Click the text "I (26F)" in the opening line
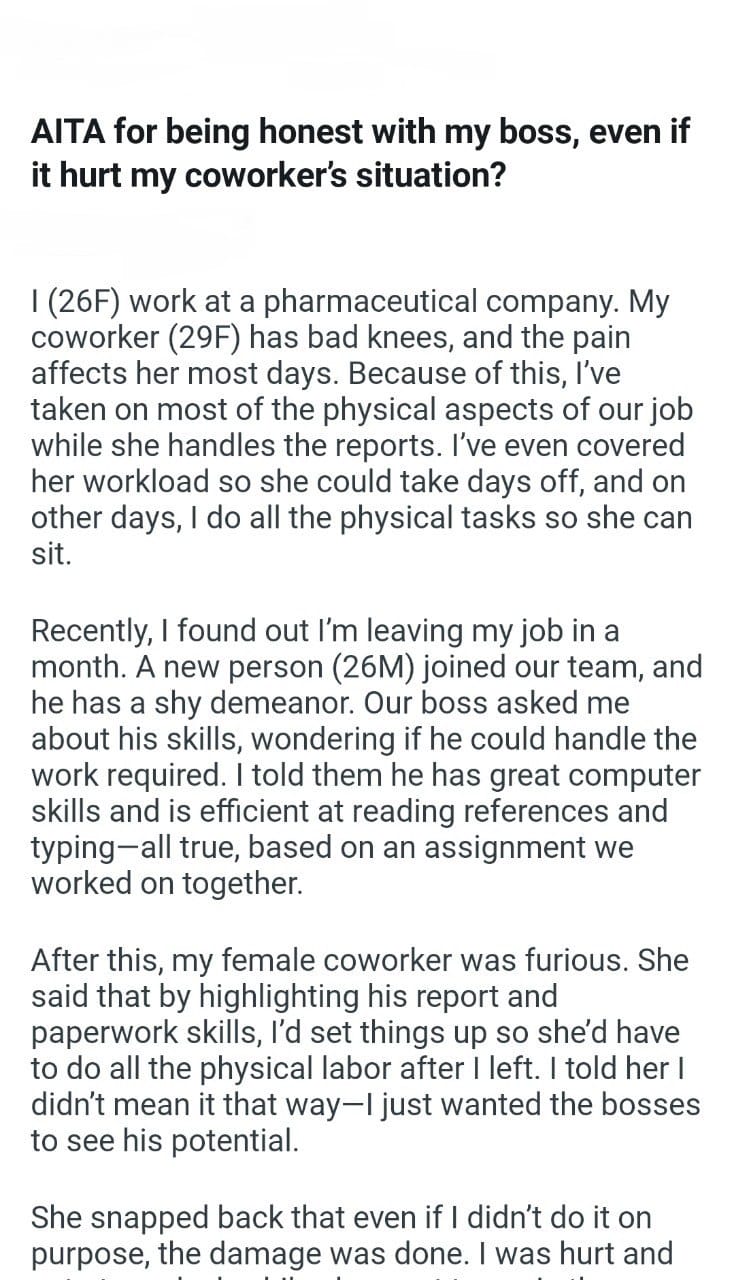This screenshot has height=1280, width=734. [76, 301]
